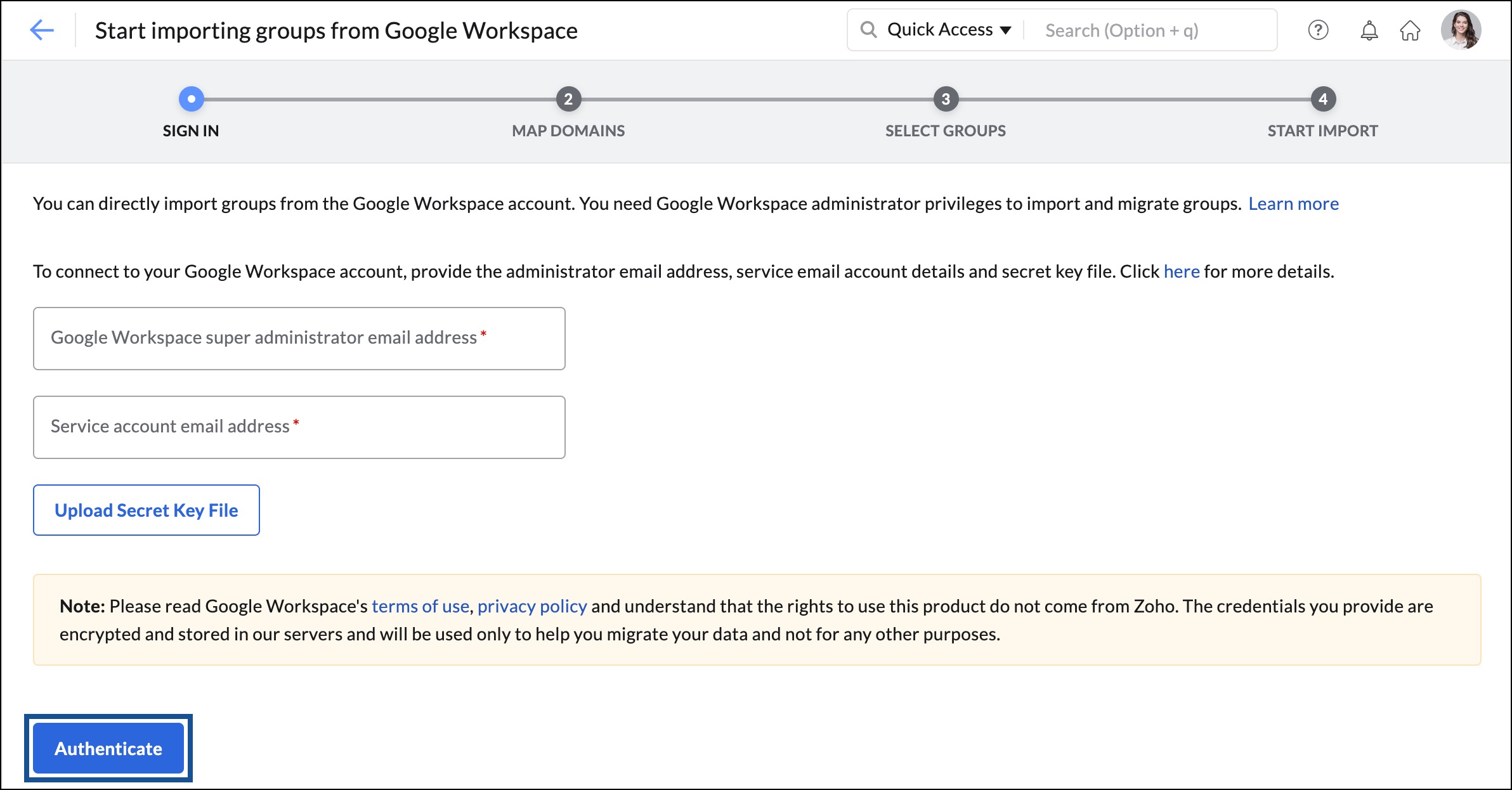Screen dimensions: 1512x790
Task: Click the back navigation arrow icon
Action: point(41,29)
